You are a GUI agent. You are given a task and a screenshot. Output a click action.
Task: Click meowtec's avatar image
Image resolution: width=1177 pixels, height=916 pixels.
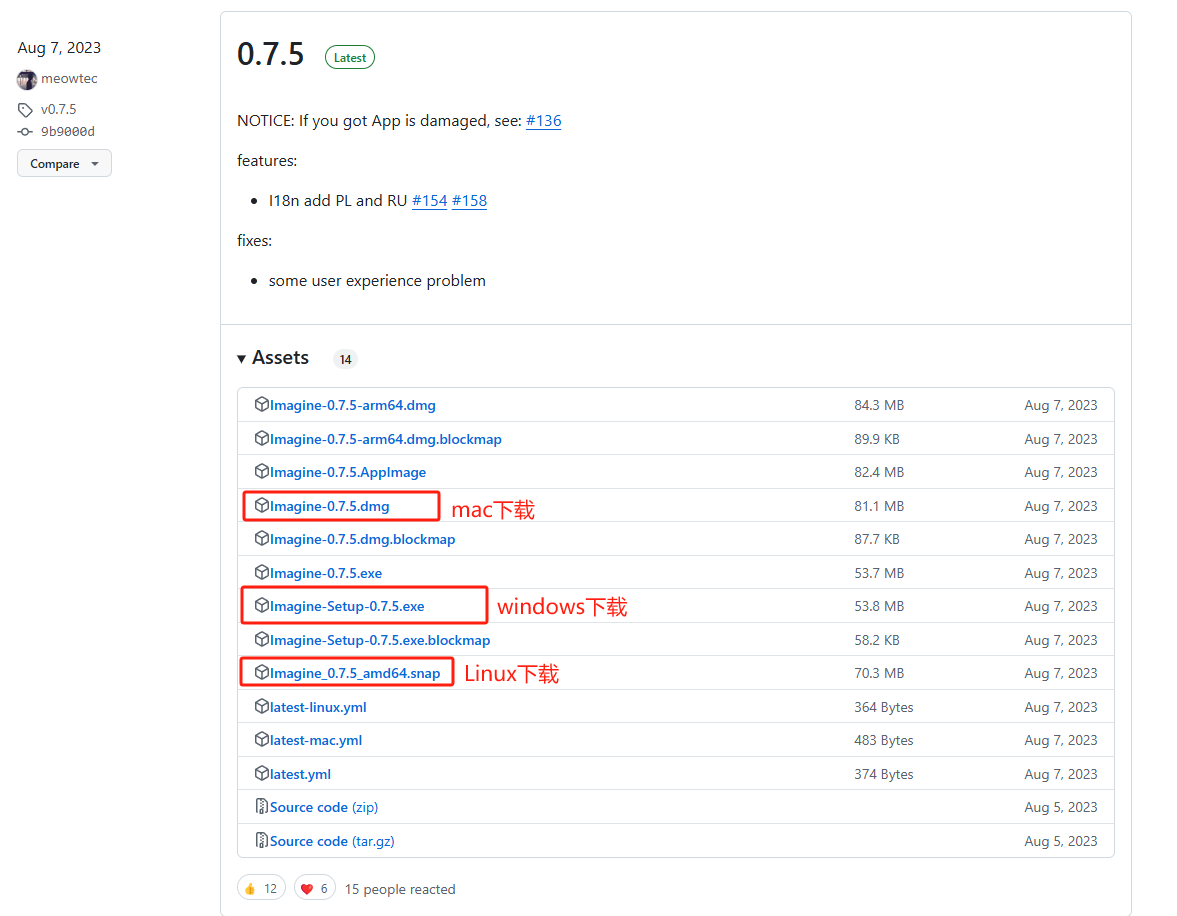[x=27, y=79]
